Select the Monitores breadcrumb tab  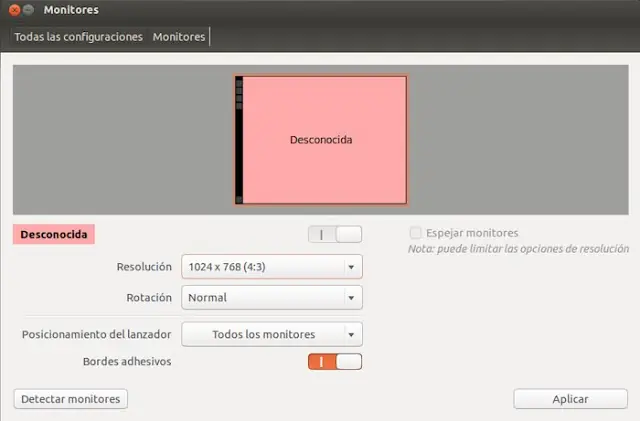179,37
